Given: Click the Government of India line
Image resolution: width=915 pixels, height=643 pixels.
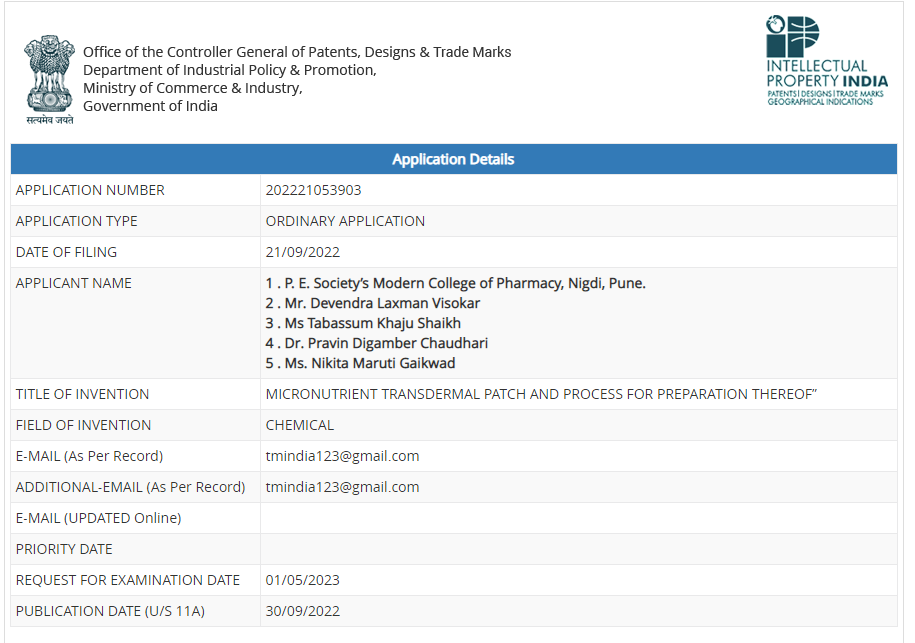Looking at the screenshot, I should tap(150, 106).
